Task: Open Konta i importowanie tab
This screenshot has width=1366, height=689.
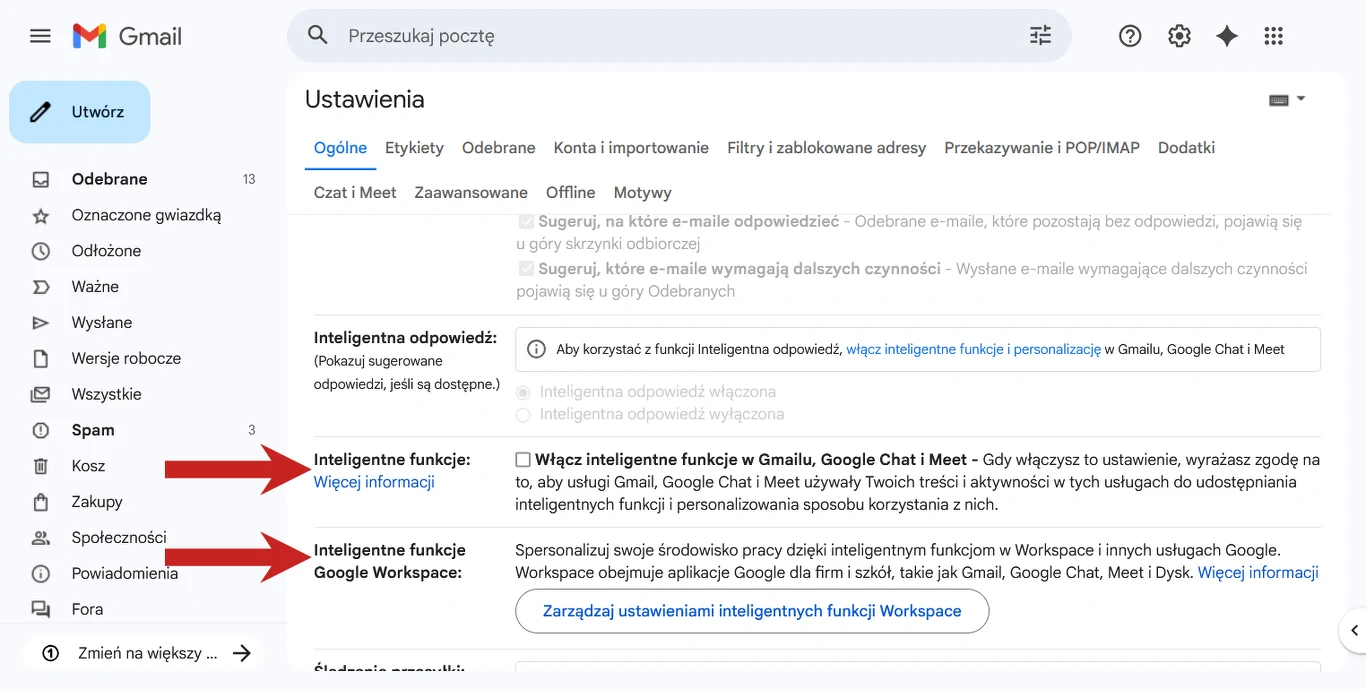Action: coord(631,148)
